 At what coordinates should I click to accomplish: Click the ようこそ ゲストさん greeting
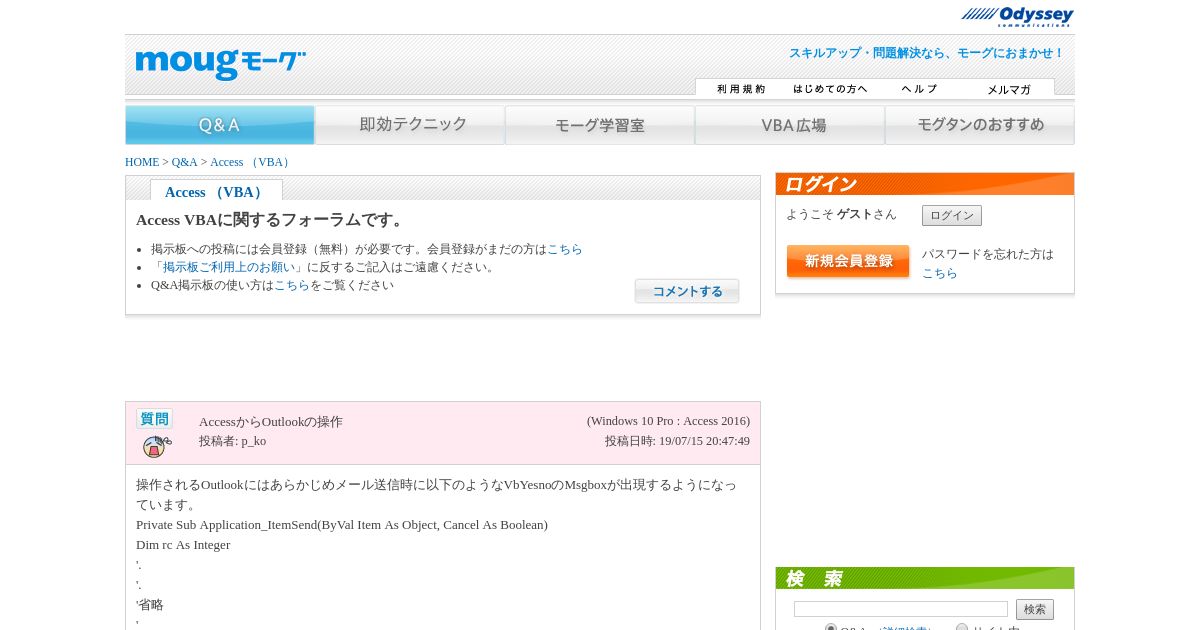[x=841, y=214]
